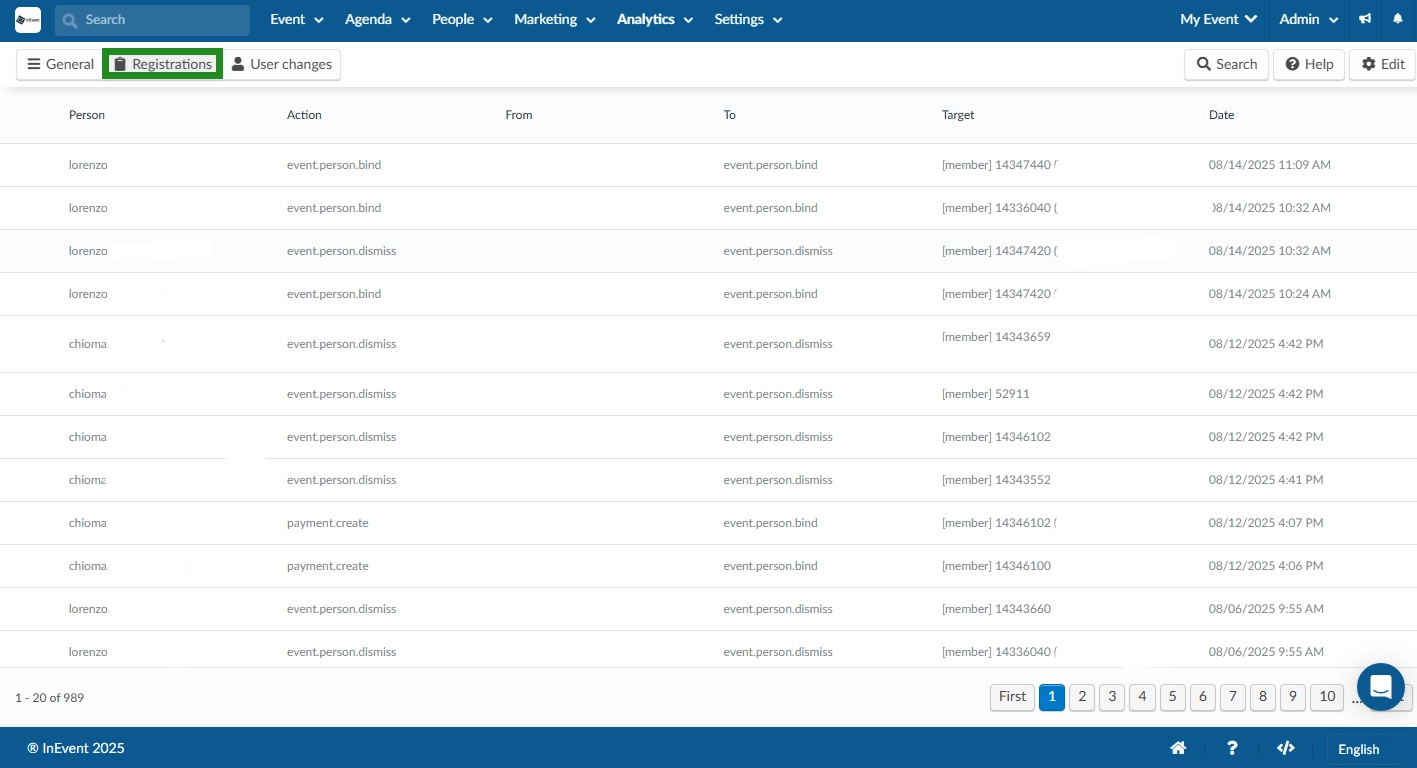Go to page 8
Image resolution: width=1417 pixels, height=768 pixels.
click(x=1263, y=697)
